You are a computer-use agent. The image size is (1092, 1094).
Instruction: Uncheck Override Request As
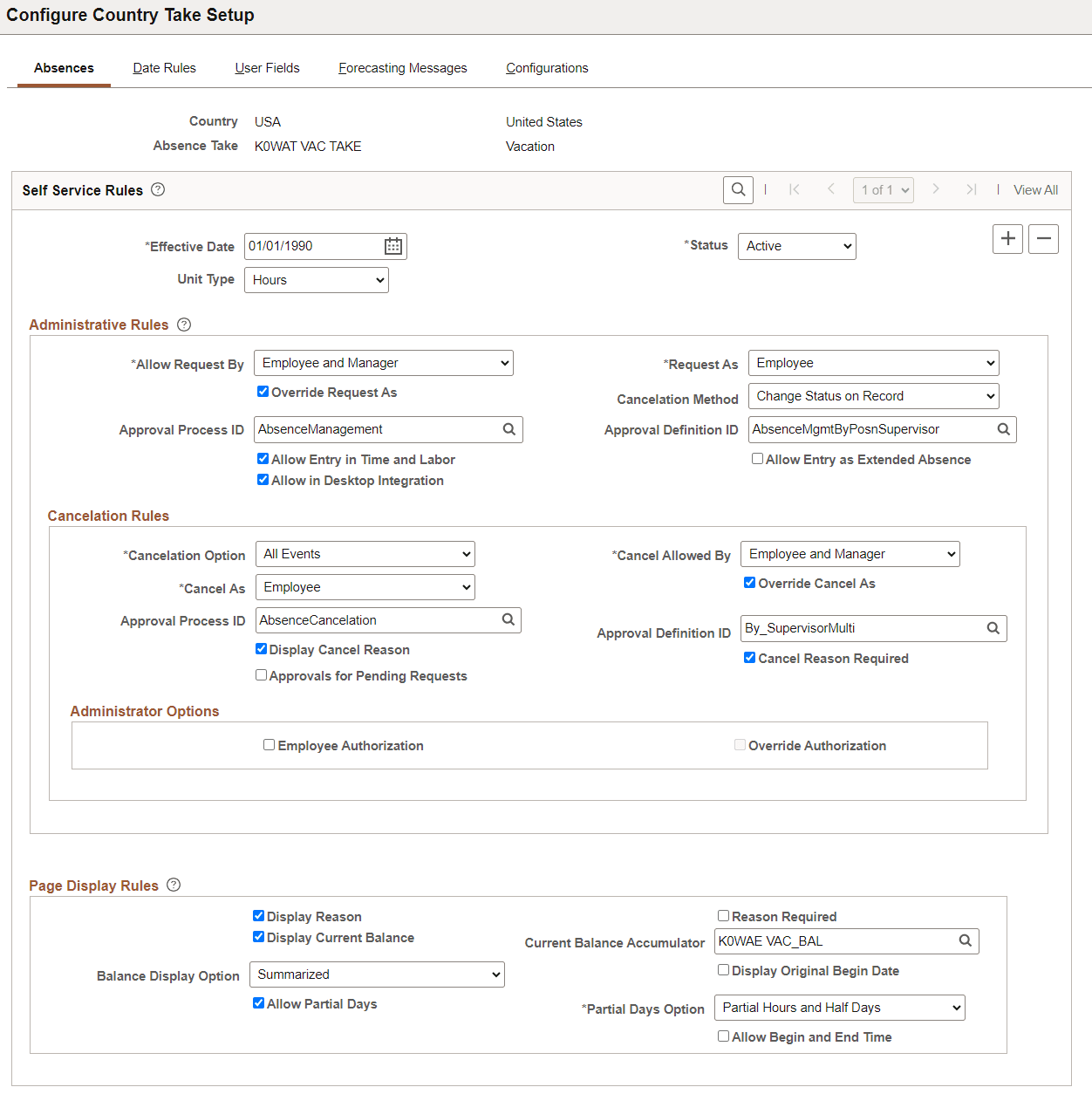[263, 392]
